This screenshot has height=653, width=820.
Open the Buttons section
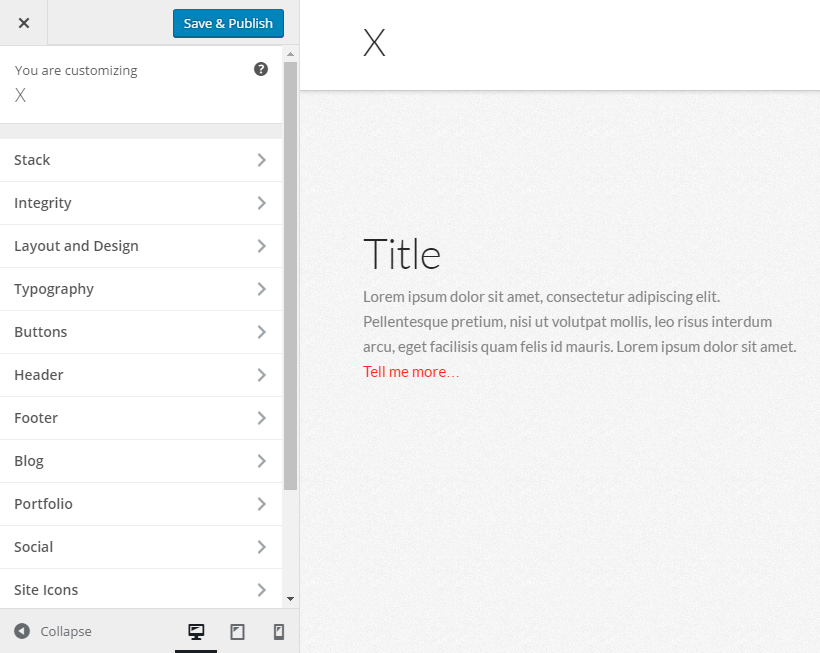[141, 332]
